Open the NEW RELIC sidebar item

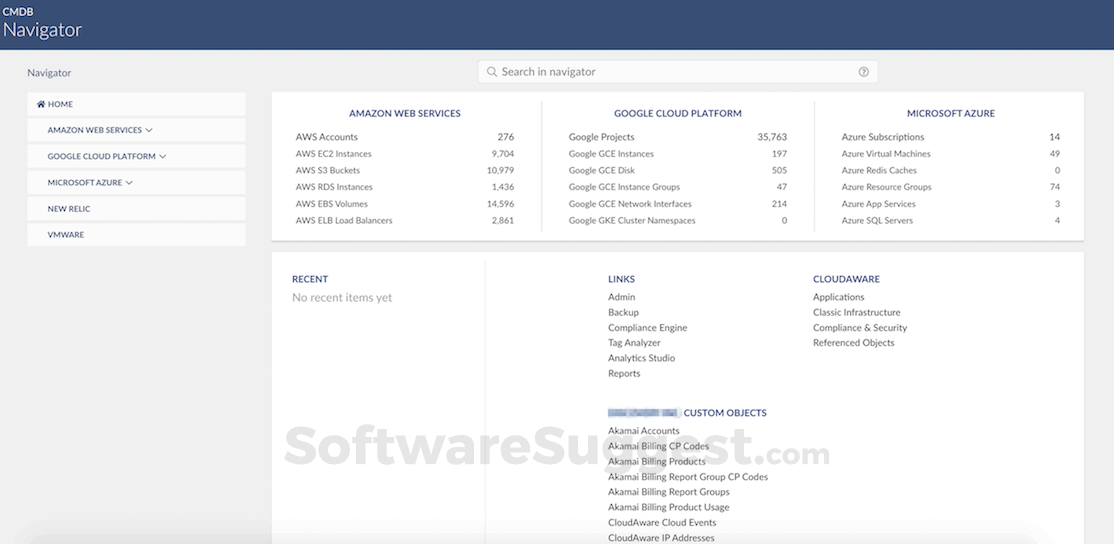click(136, 209)
